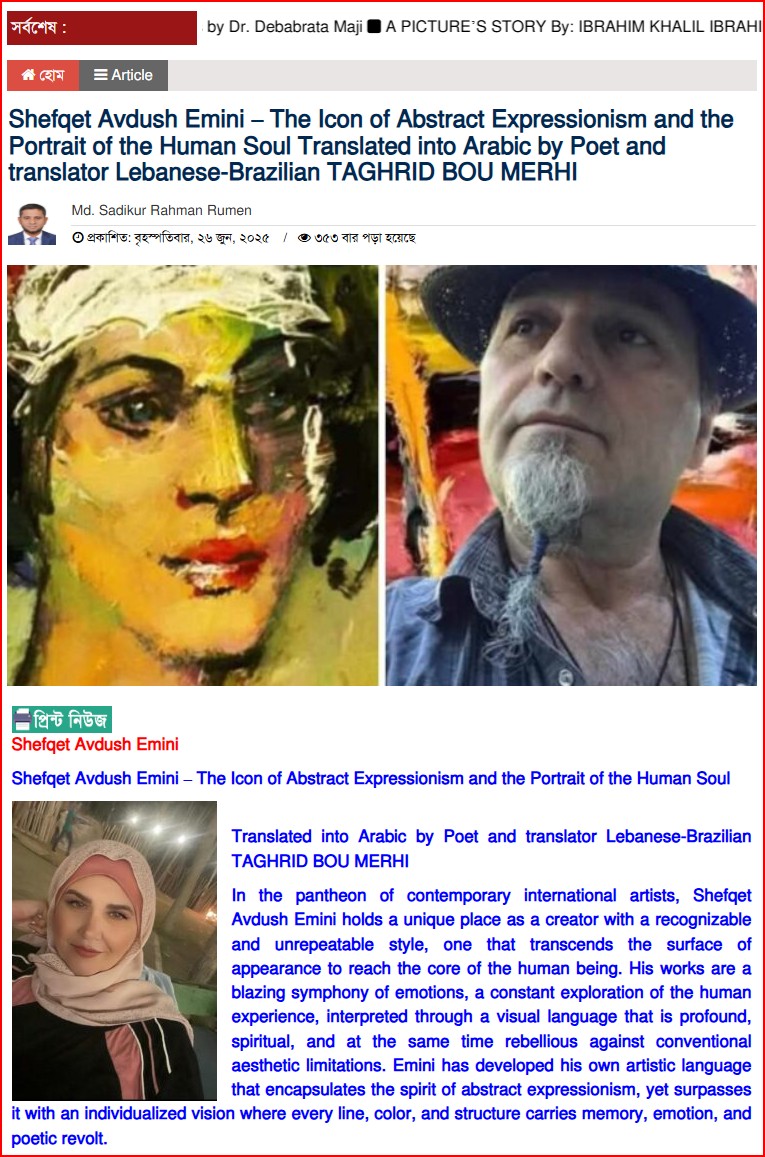Click the blue Icon of Abstract Expressionism subtitle

coord(370,778)
